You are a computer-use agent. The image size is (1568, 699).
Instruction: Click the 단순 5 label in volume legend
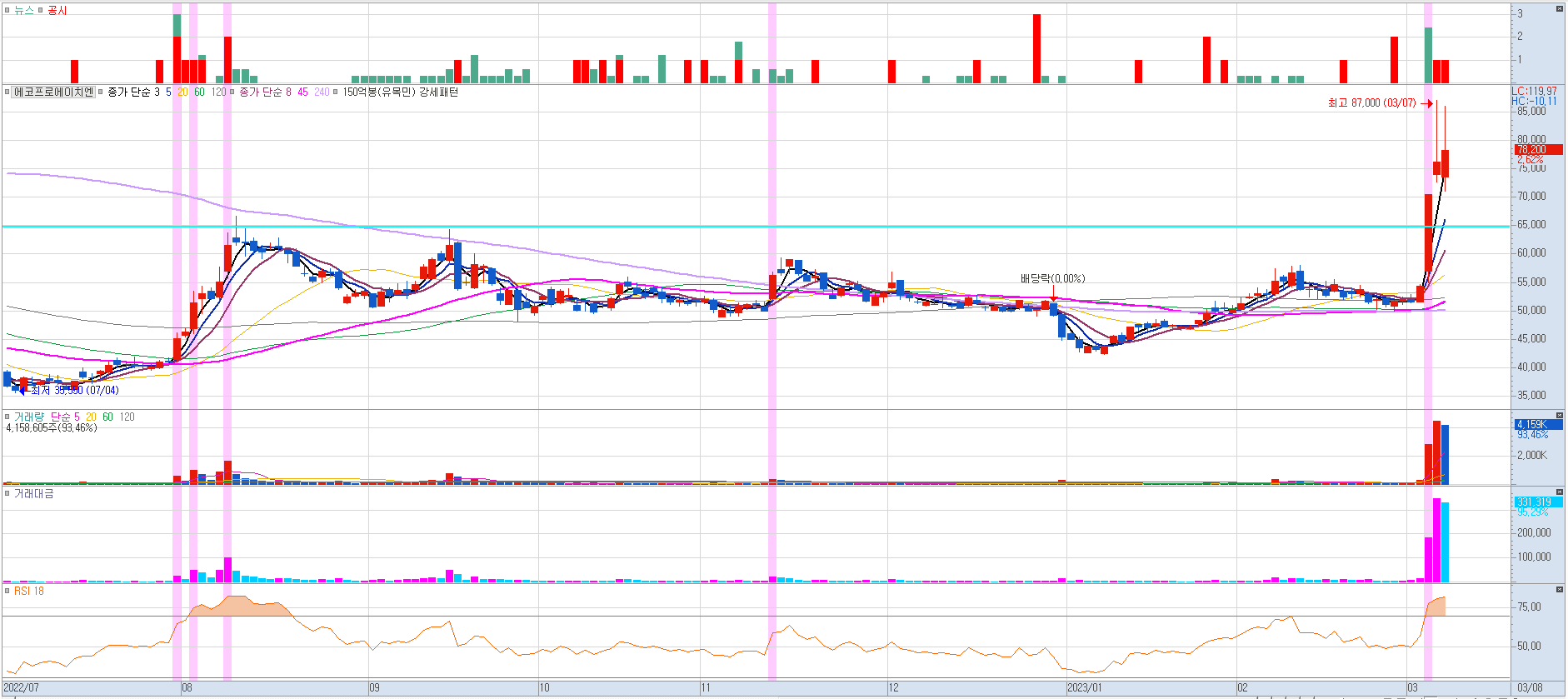pyautogui.click(x=65, y=417)
